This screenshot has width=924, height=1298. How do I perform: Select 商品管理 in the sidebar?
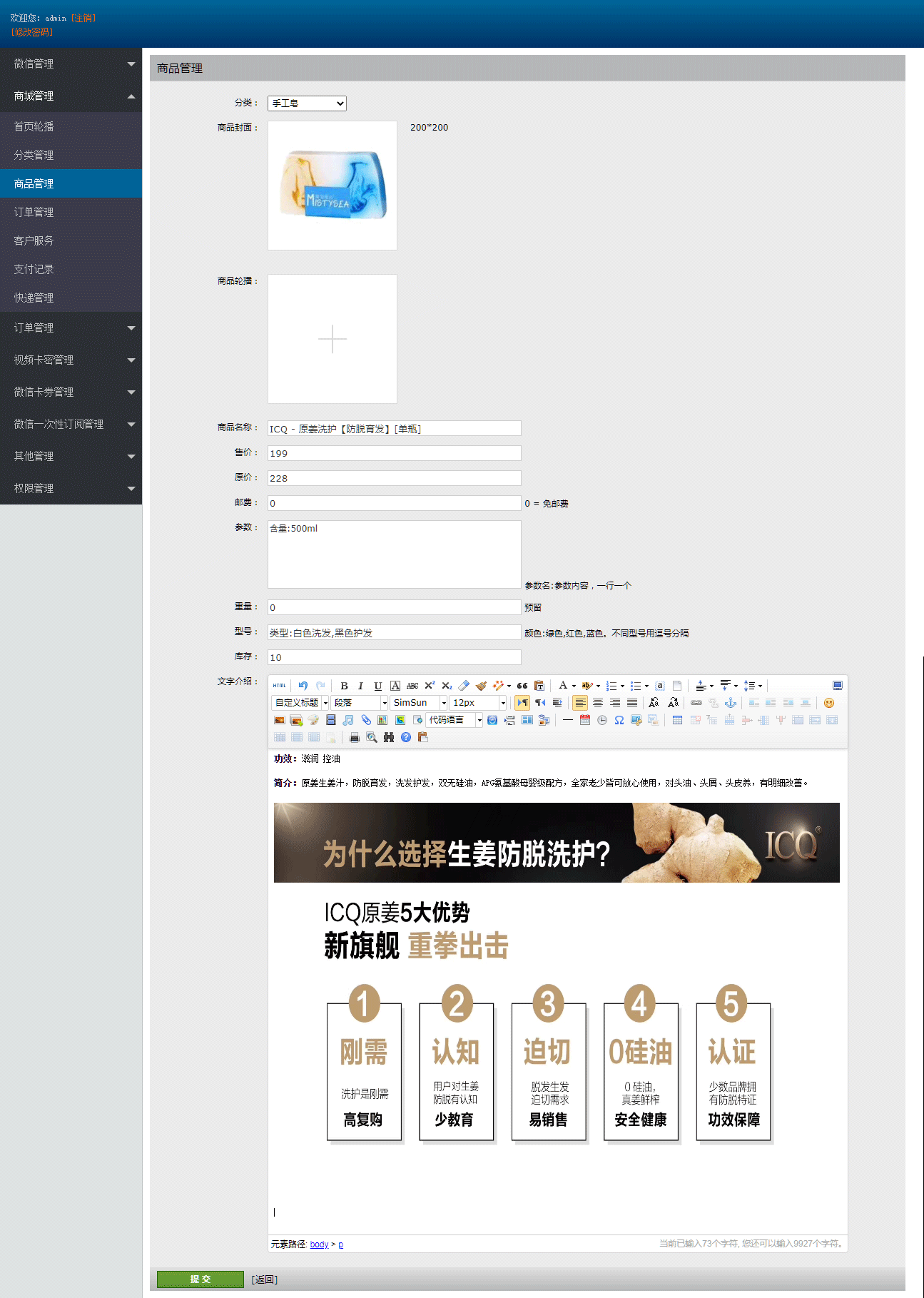coord(71,183)
